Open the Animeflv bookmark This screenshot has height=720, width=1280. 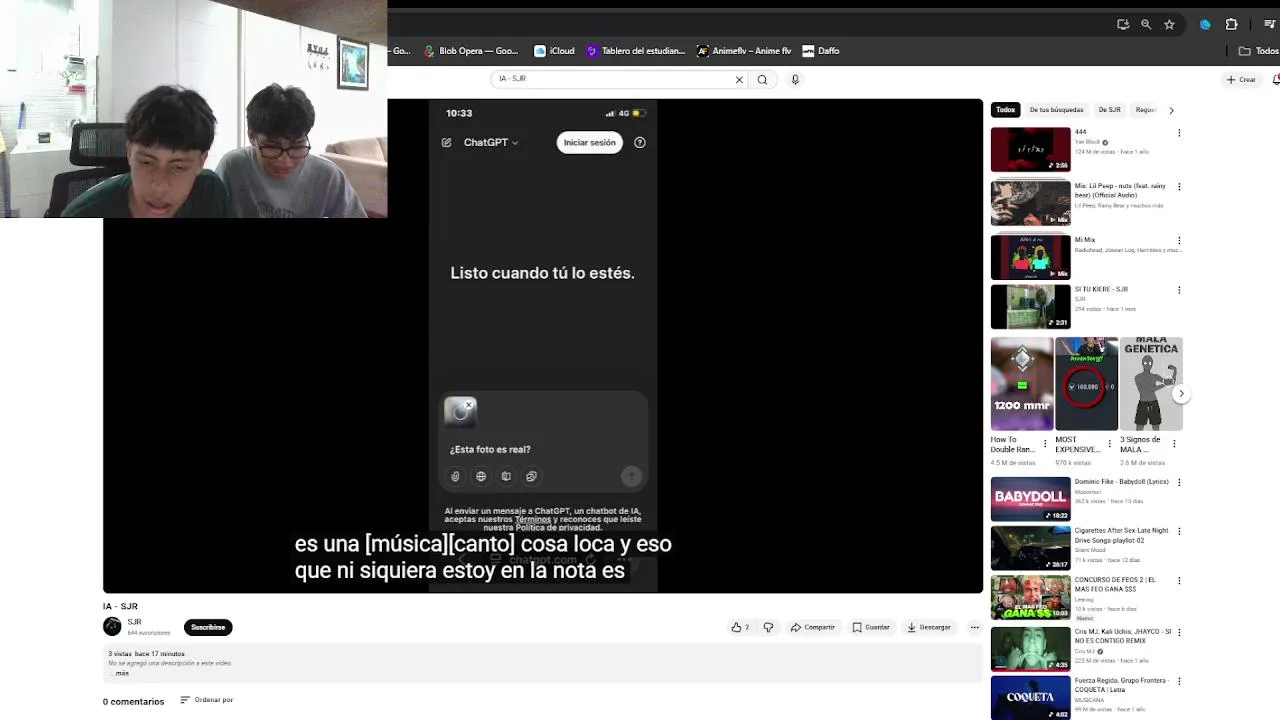[x=745, y=51]
